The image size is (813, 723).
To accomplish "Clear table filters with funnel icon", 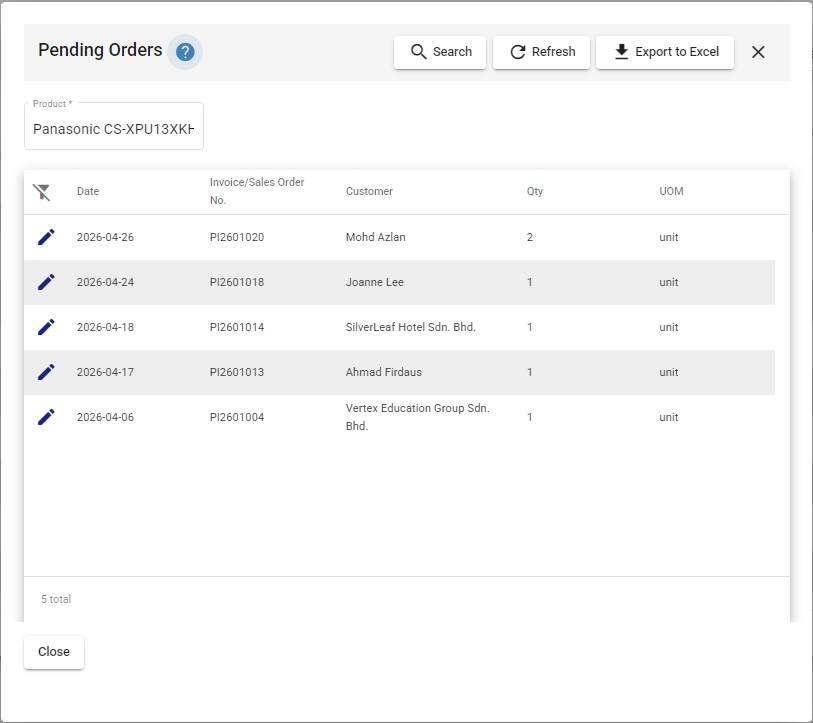I will point(41,192).
